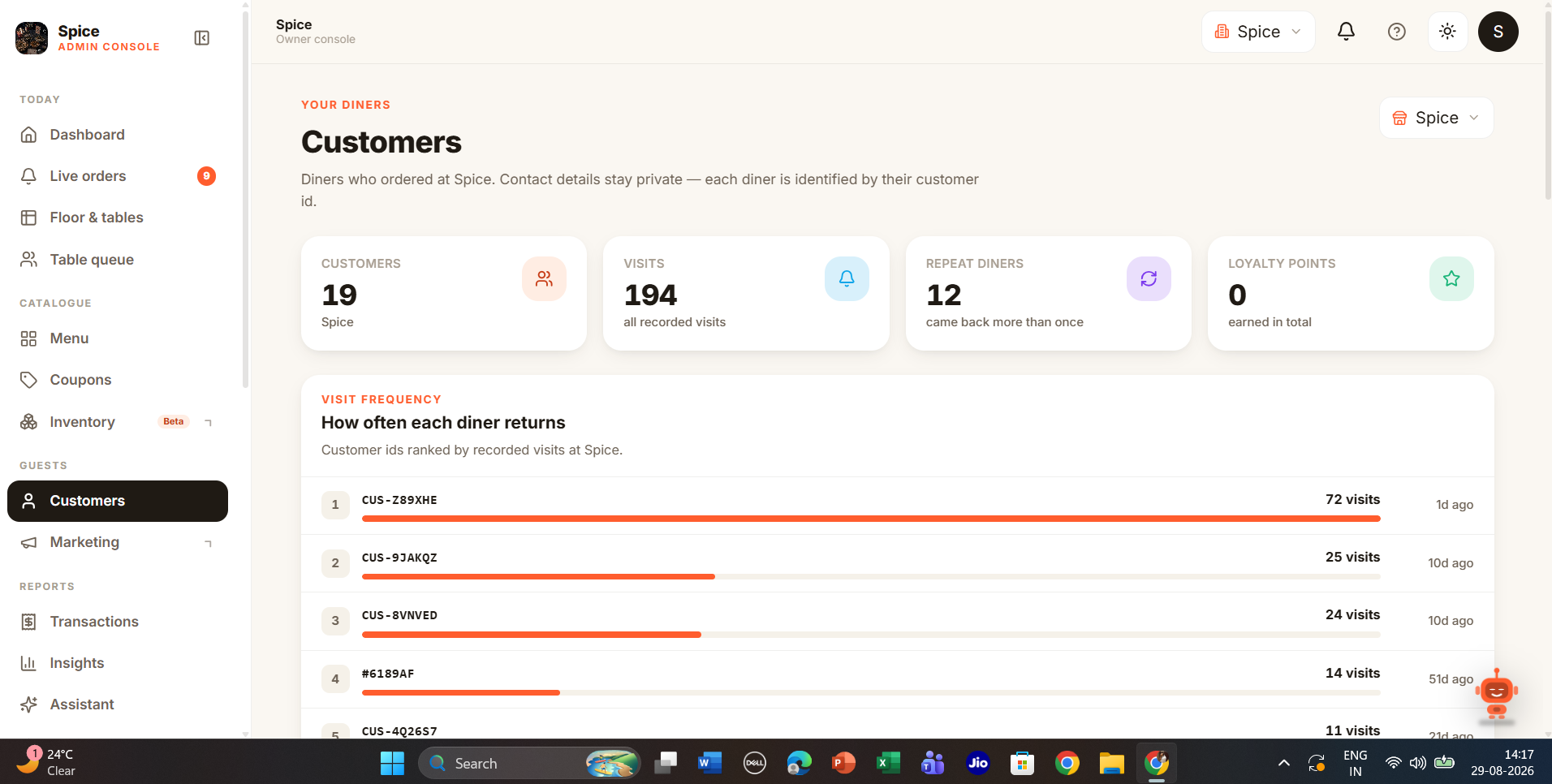Open the Spice restaurant selector in header

click(1258, 32)
